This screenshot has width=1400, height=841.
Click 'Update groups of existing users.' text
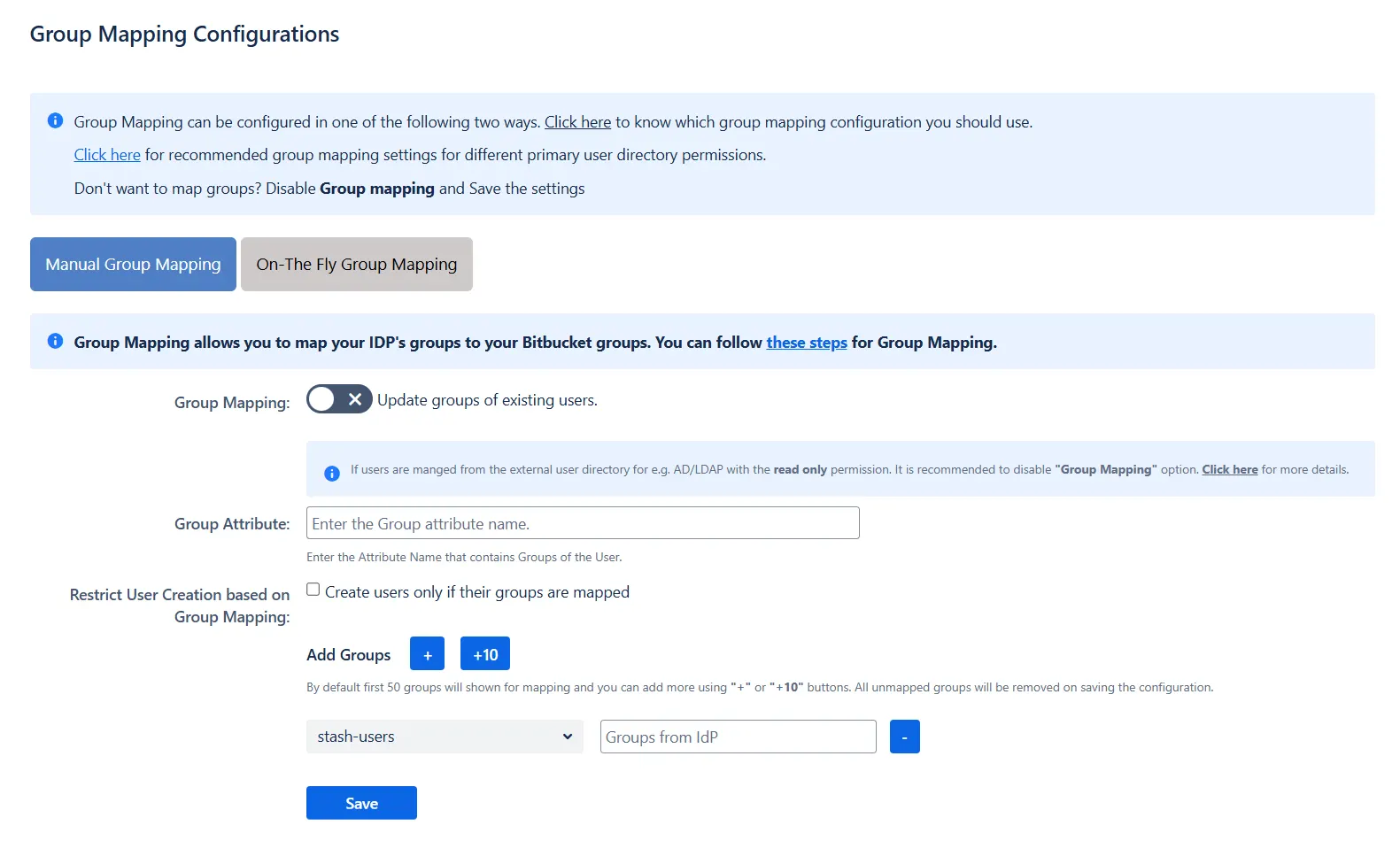coord(487,400)
